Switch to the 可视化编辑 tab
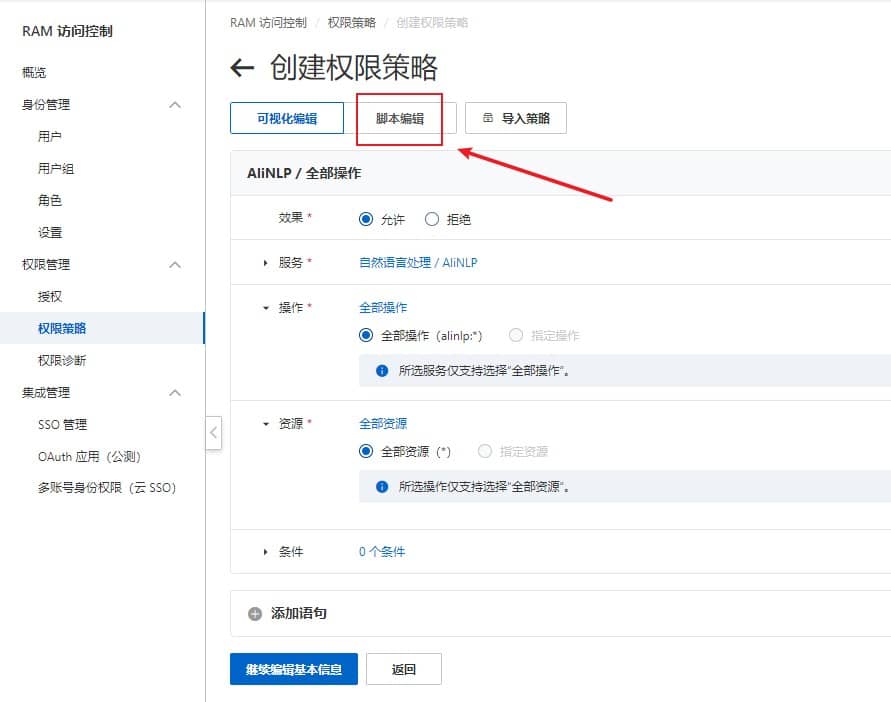Screen dimensions: 891x702 pos(287,118)
